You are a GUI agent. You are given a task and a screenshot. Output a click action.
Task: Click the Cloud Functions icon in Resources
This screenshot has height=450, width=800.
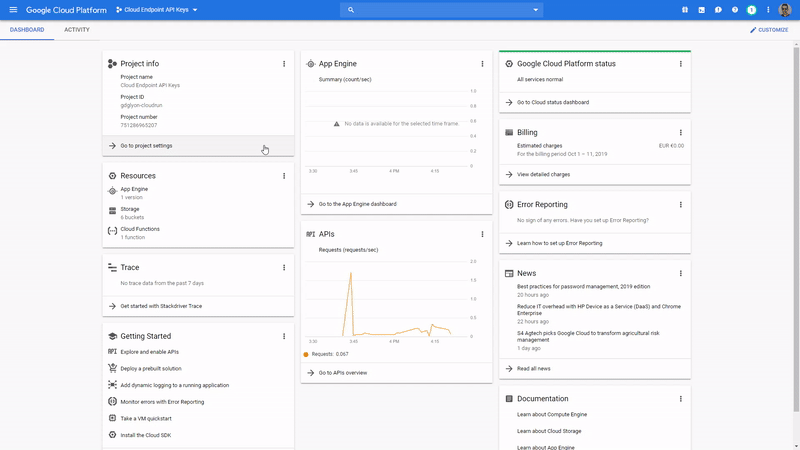click(x=112, y=231)
